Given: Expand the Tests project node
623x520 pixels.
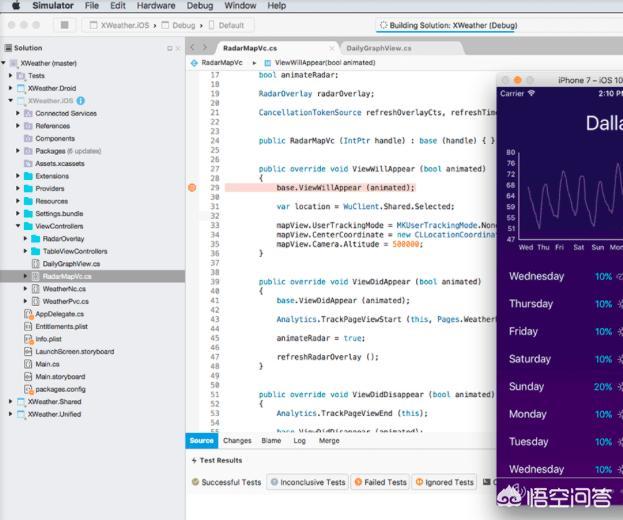Looking at the screenshot, I should pyautogui.click(x=11, y=76).
